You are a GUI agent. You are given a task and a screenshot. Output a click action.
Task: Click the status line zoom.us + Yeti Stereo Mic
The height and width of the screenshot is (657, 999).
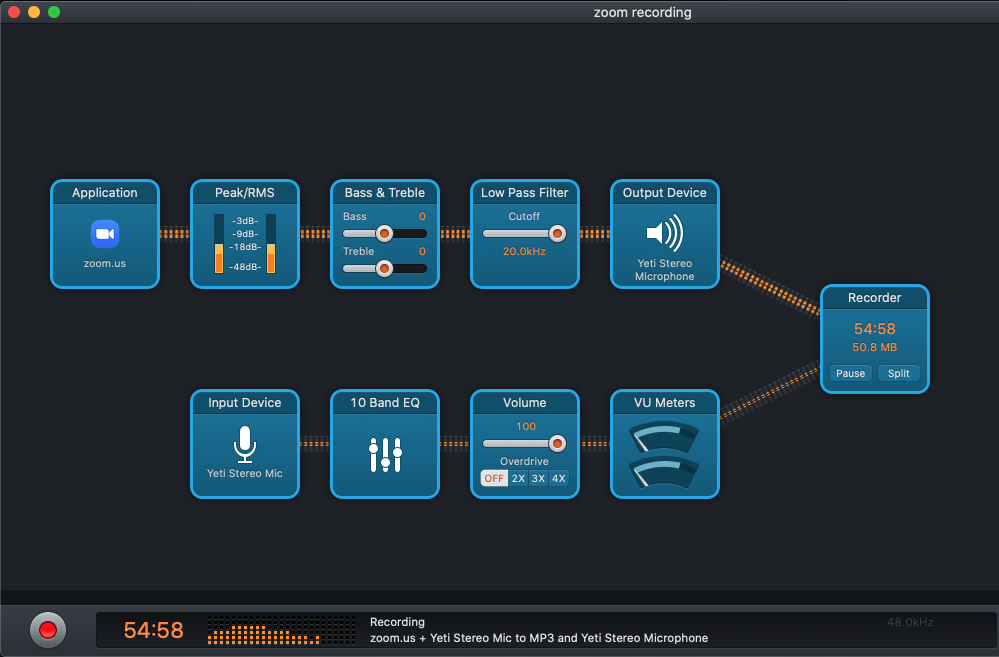pyautogui.click(x=538, y=638)
